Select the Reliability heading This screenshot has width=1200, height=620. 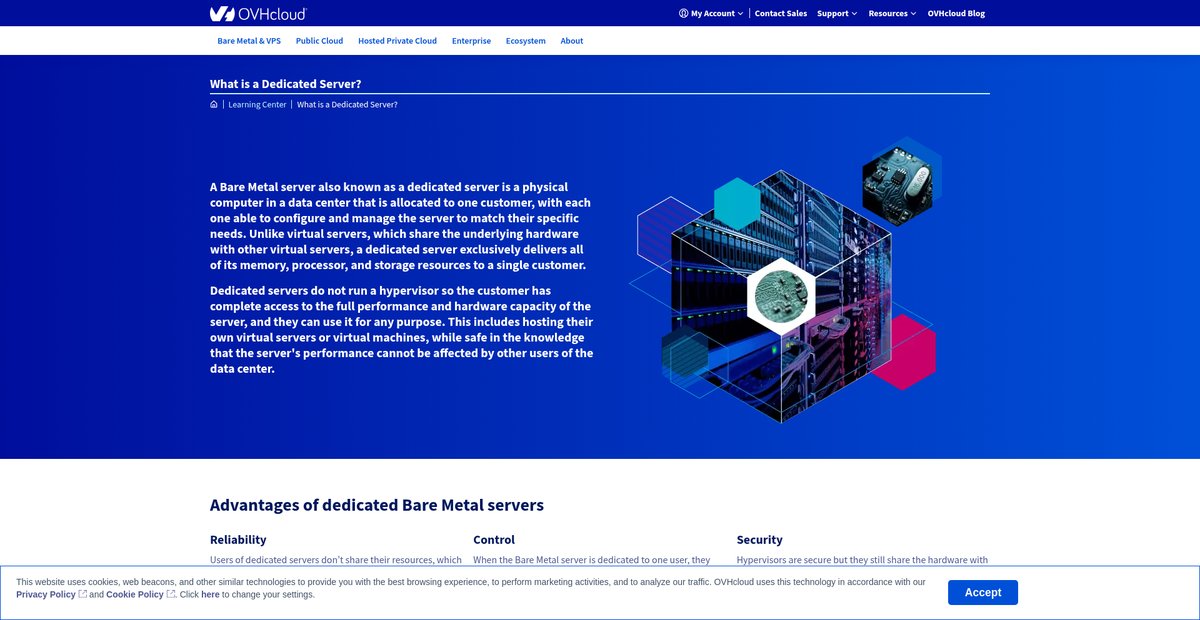(238, 539)
